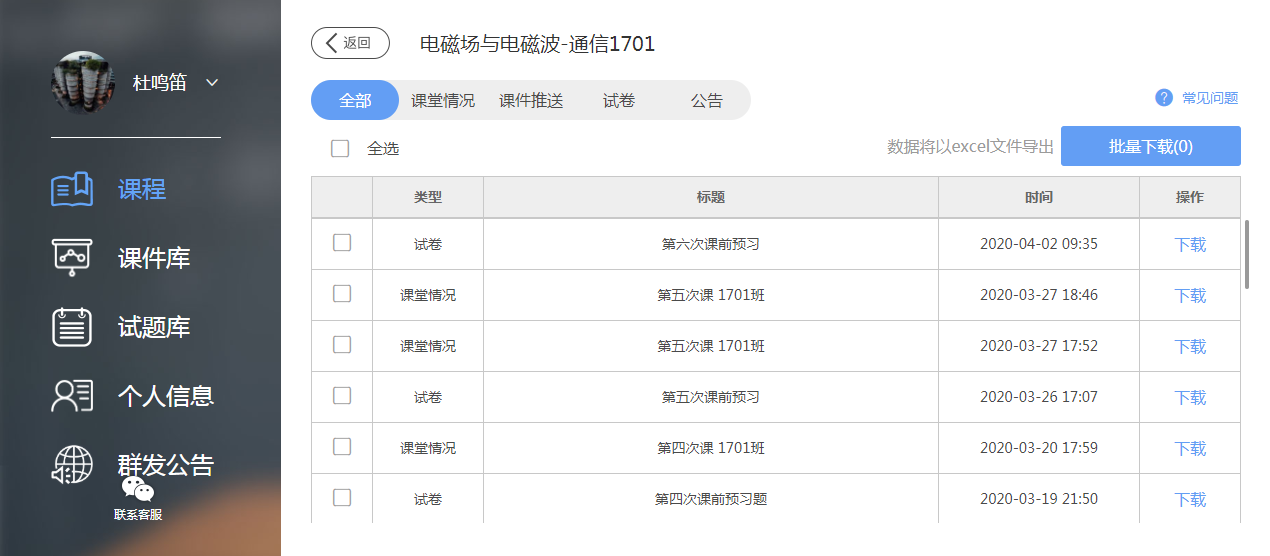Click the user avatar photo

click(x=83, y=83)
